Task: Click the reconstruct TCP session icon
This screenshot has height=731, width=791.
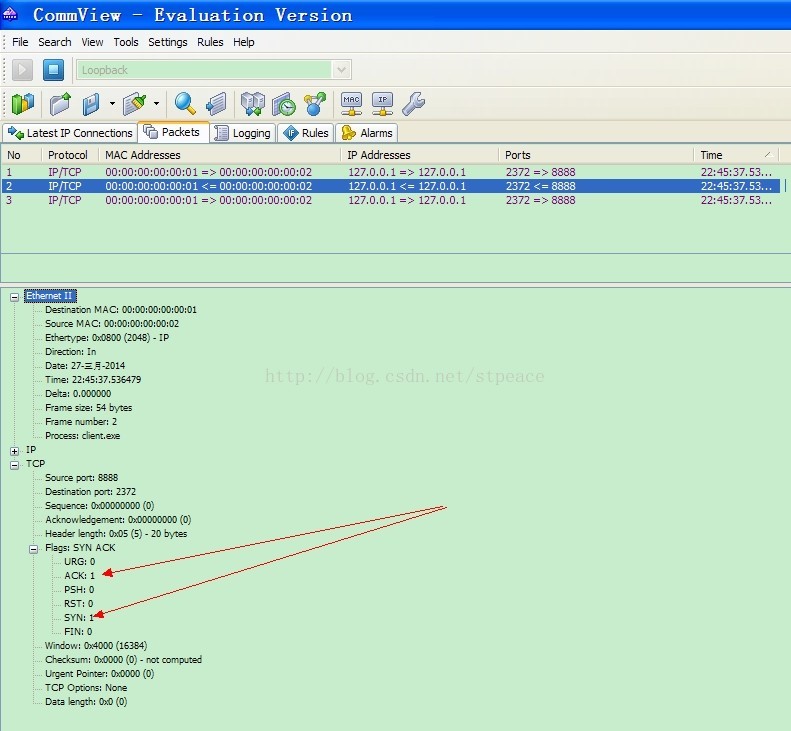Action: (x=253, y=104)
